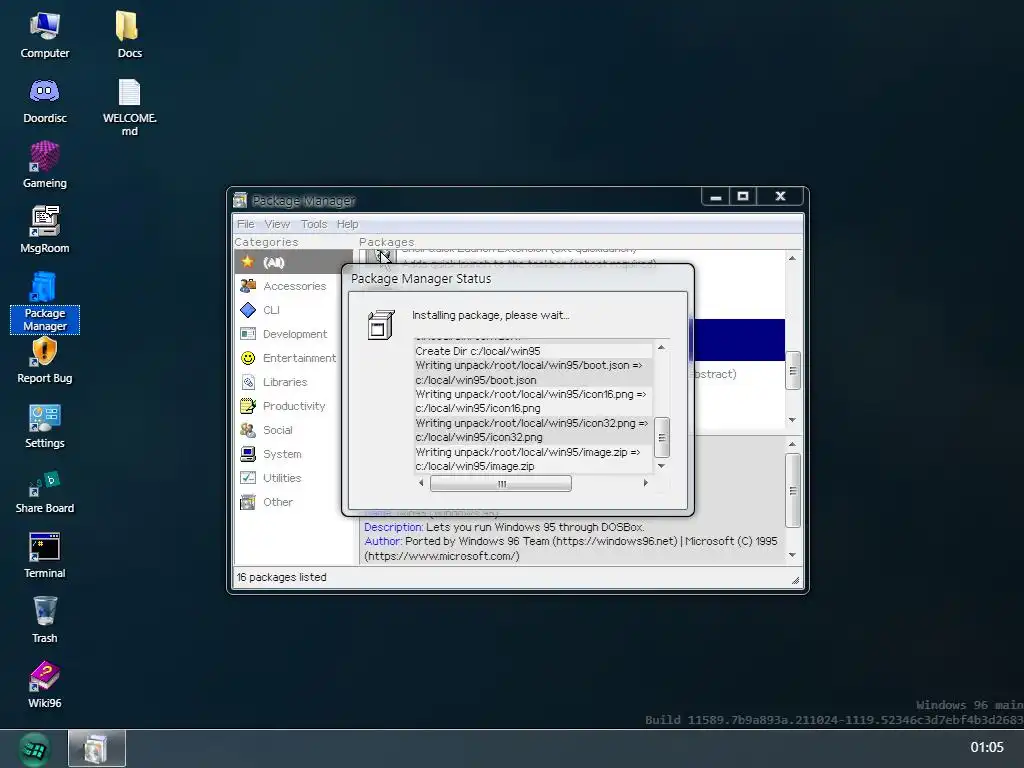Click the System category computer icon
The width and height of the screenshot is (1024, 768).
248,454
